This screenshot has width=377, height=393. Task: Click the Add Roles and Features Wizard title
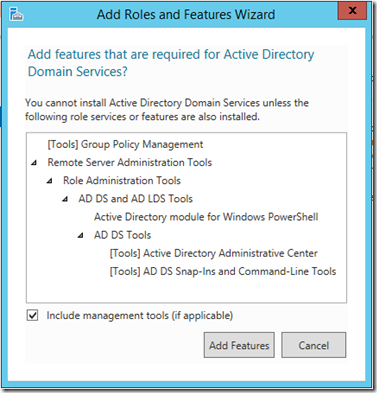(x=186, y=15)
